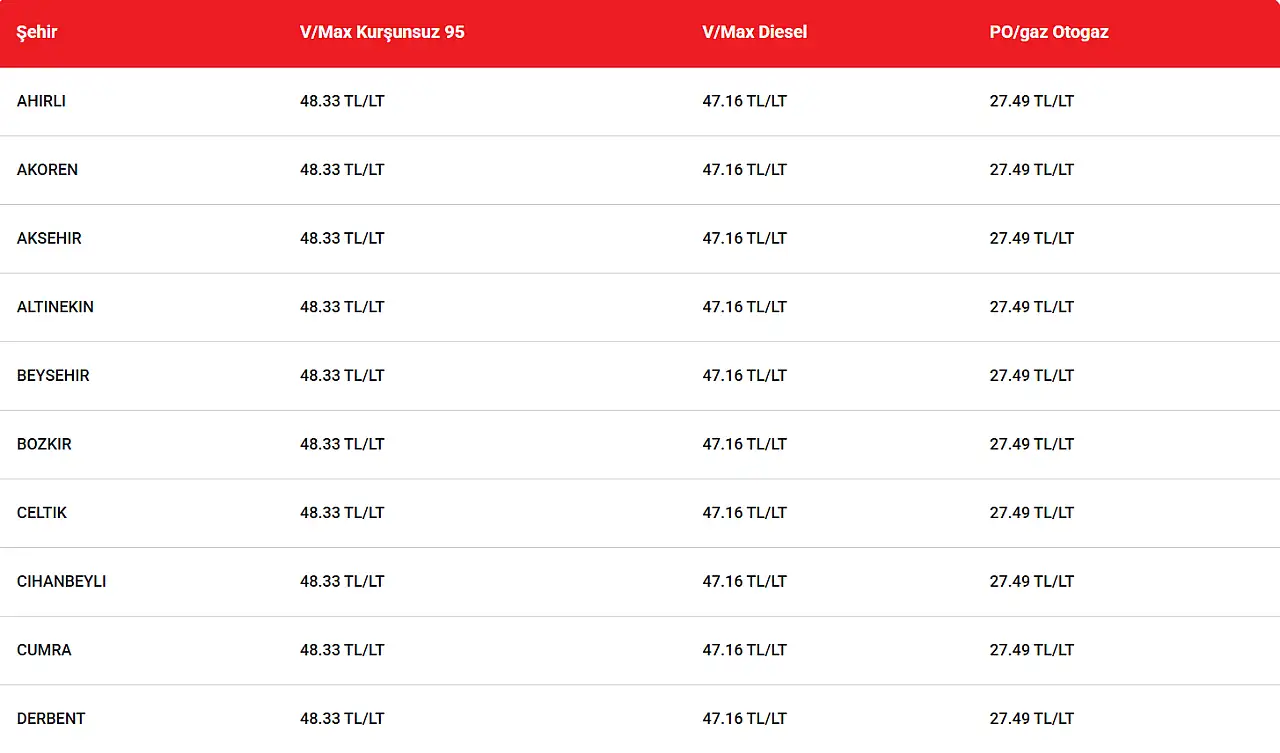Screen dimensions: 1280x753
Task: Click the V/Max Diesel column header
Action: (x=754, y=32)
